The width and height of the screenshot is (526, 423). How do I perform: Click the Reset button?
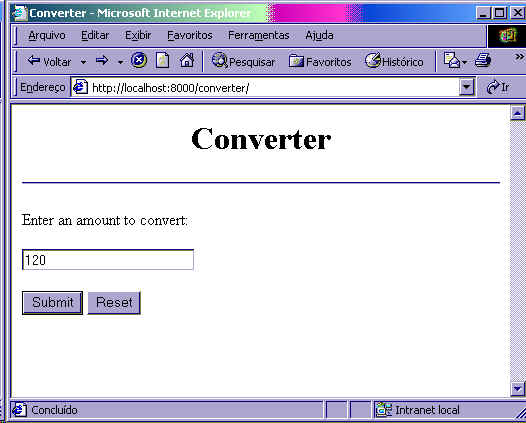(x=114, y=303)
